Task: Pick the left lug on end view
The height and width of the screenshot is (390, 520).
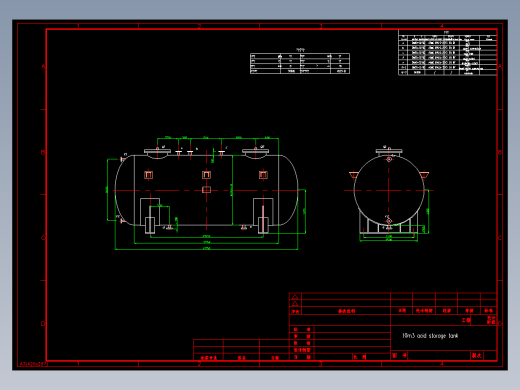Action: point(354,175)
